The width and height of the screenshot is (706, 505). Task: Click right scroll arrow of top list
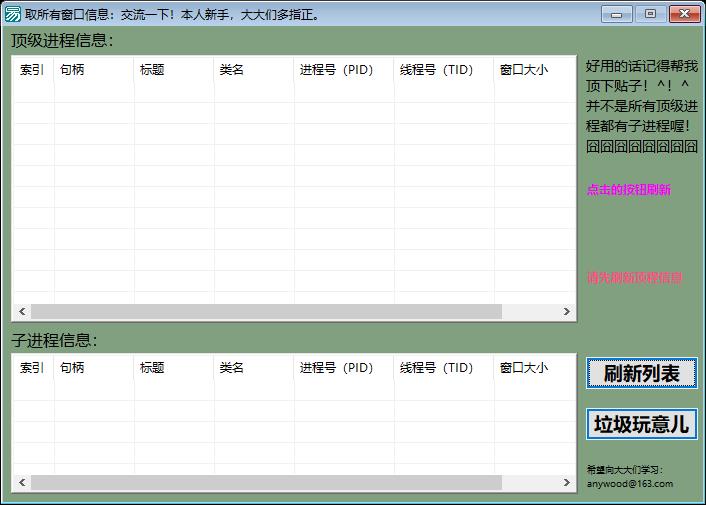point(566,311)
